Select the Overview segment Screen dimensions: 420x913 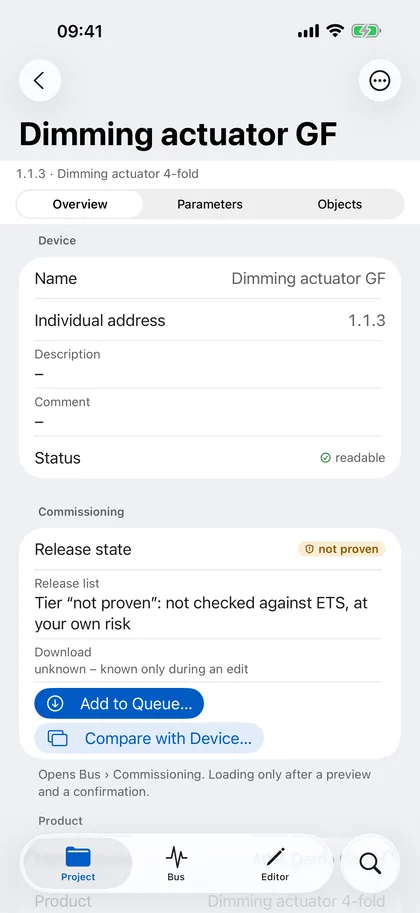(80, 204)
